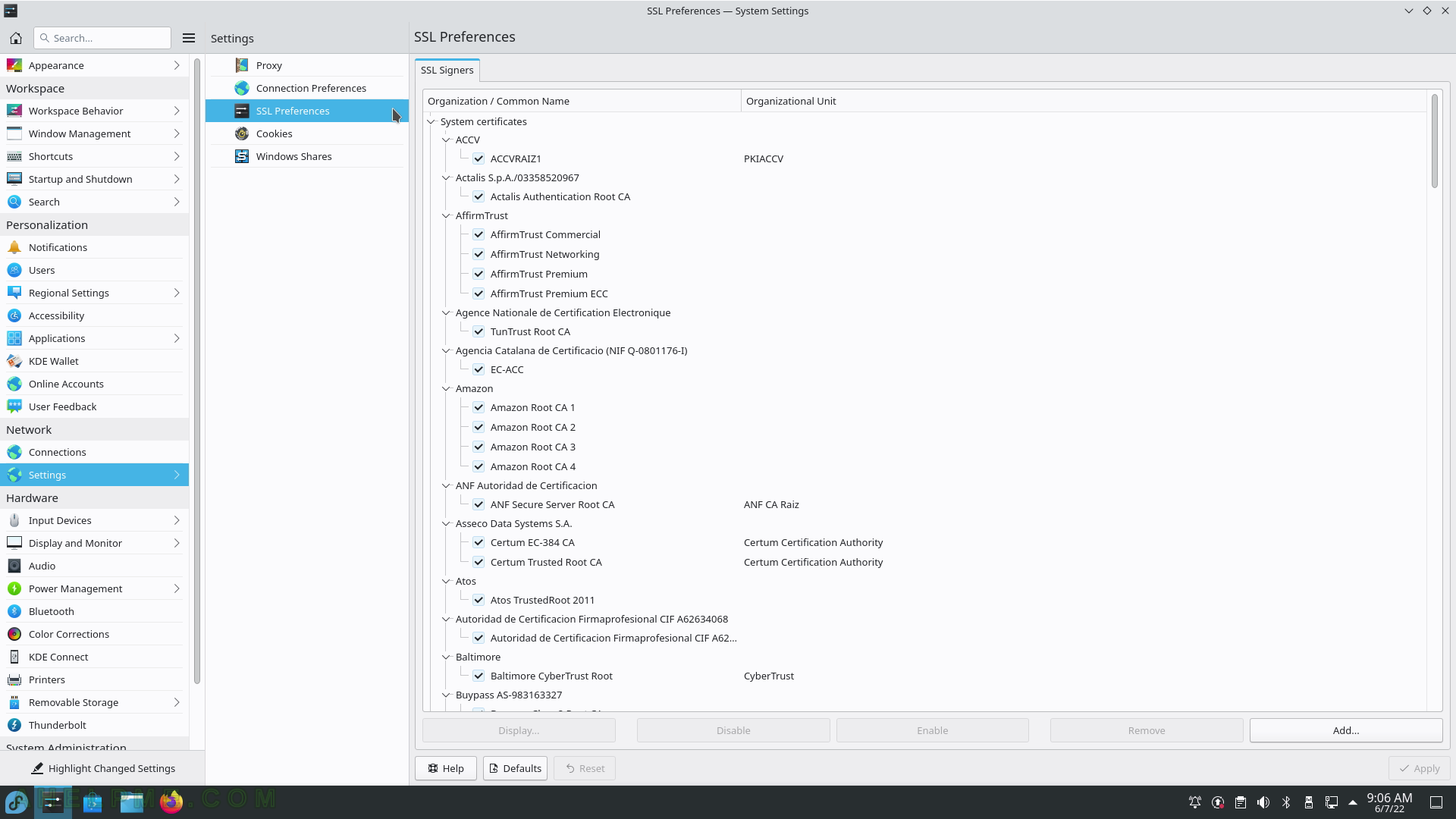
Task: Click the volume icon in system tray
Action: pos(1263,802)
